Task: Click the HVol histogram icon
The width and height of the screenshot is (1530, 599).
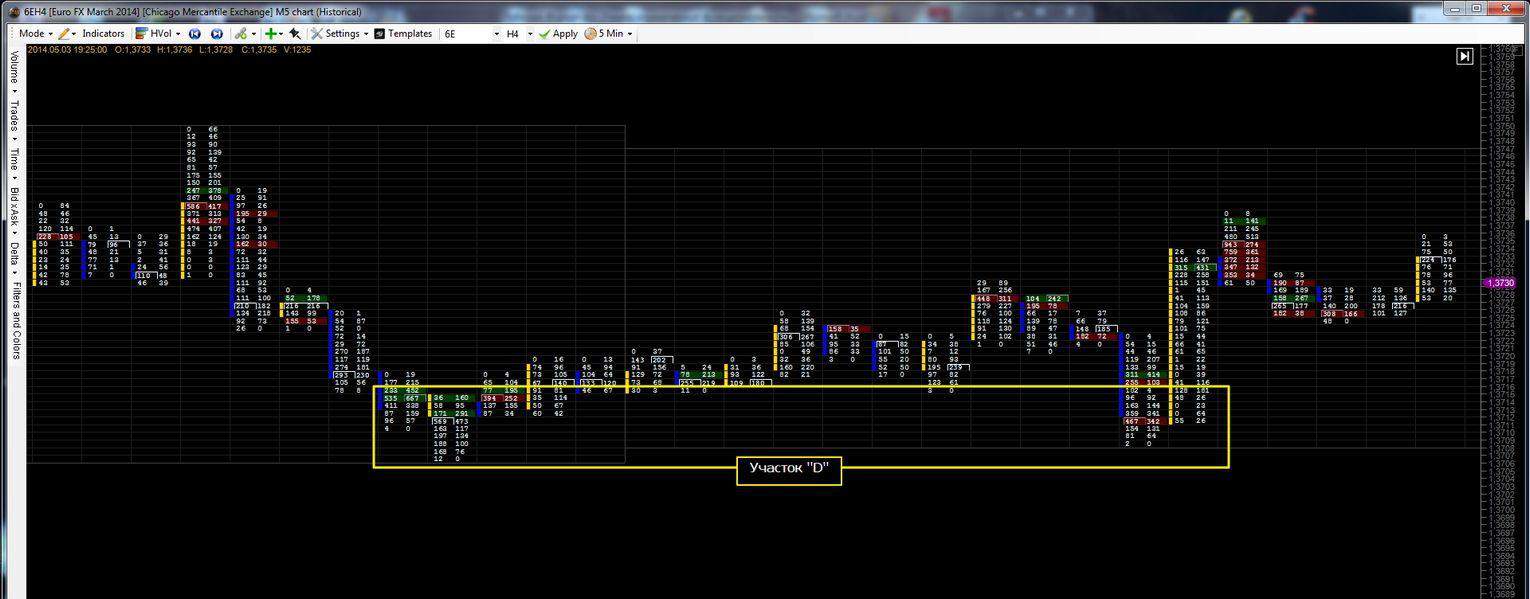Action: (x=142, y=33)
